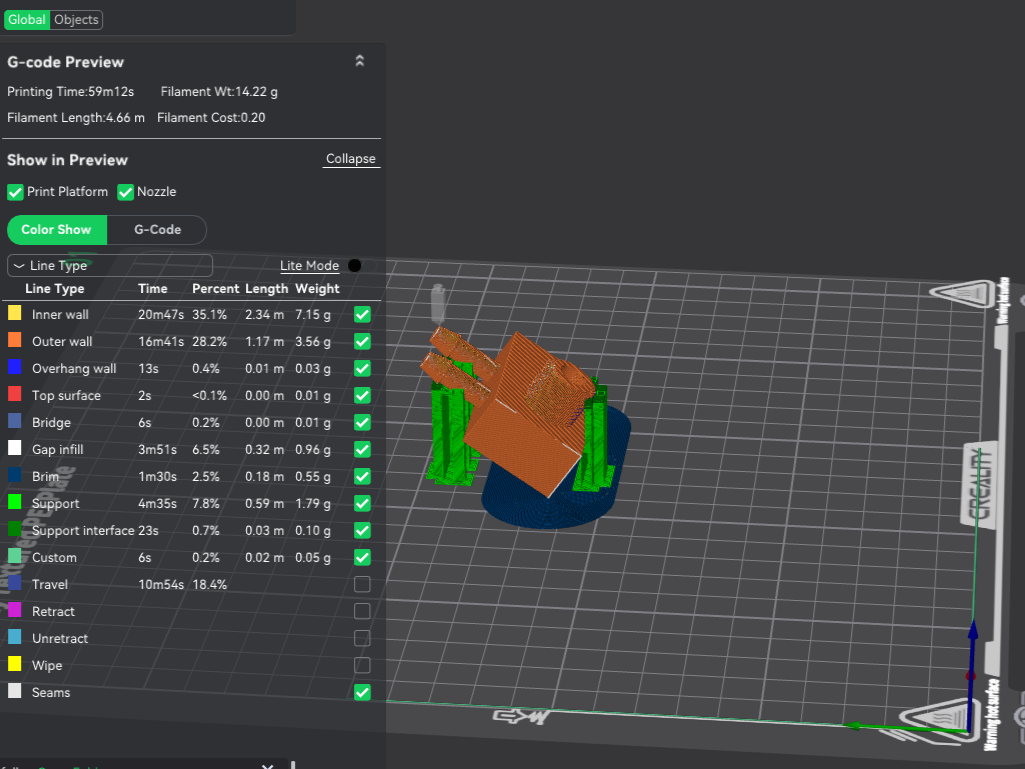Click the Brim dark blue color swatch
Screen dimensions: 1025x769
pos(14,475)
